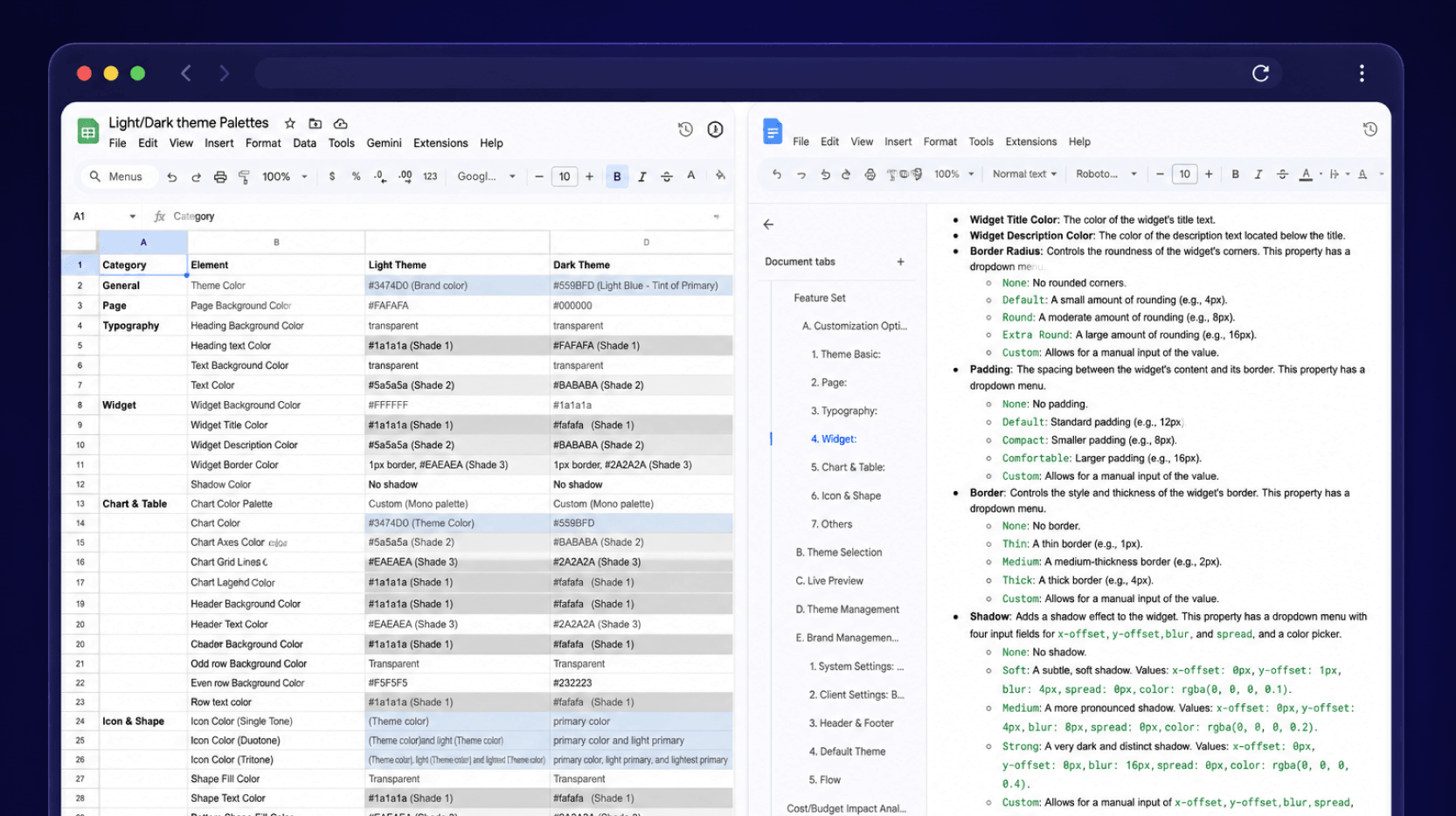Screen dimensions: 1456x816
Task: Click the circular icon right of Sheets history
Action: click(x=715, y=129)
